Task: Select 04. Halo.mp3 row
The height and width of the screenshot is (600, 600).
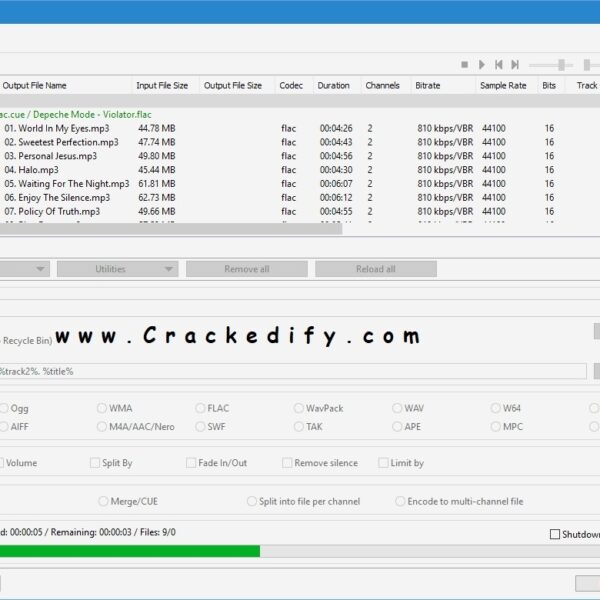Action: [x=300, y=170]
